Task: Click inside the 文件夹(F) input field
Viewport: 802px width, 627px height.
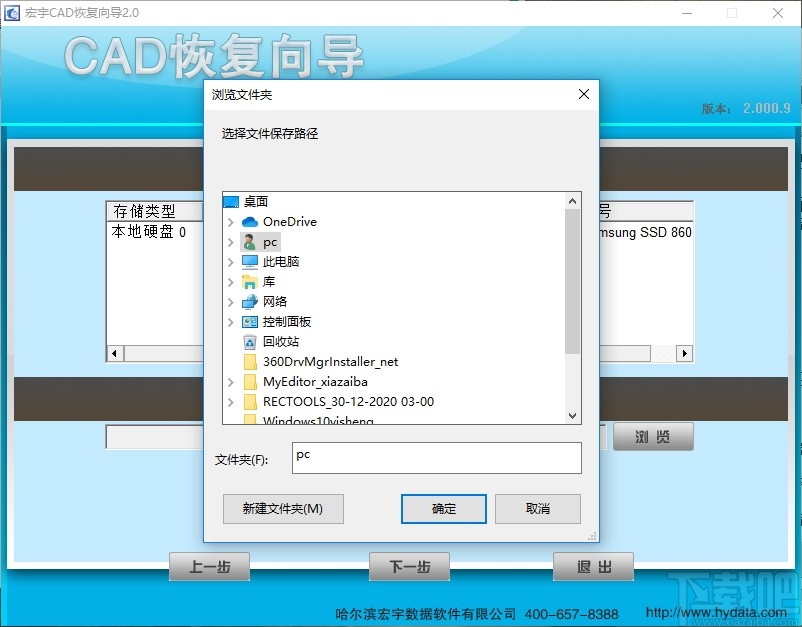Action: tap(436, 458)
